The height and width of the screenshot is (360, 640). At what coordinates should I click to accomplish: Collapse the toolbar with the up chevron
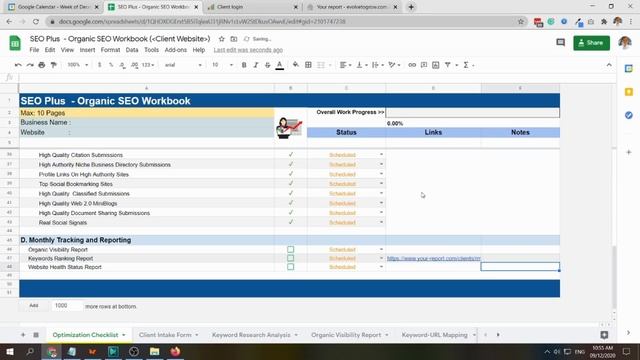click(609, 65)
